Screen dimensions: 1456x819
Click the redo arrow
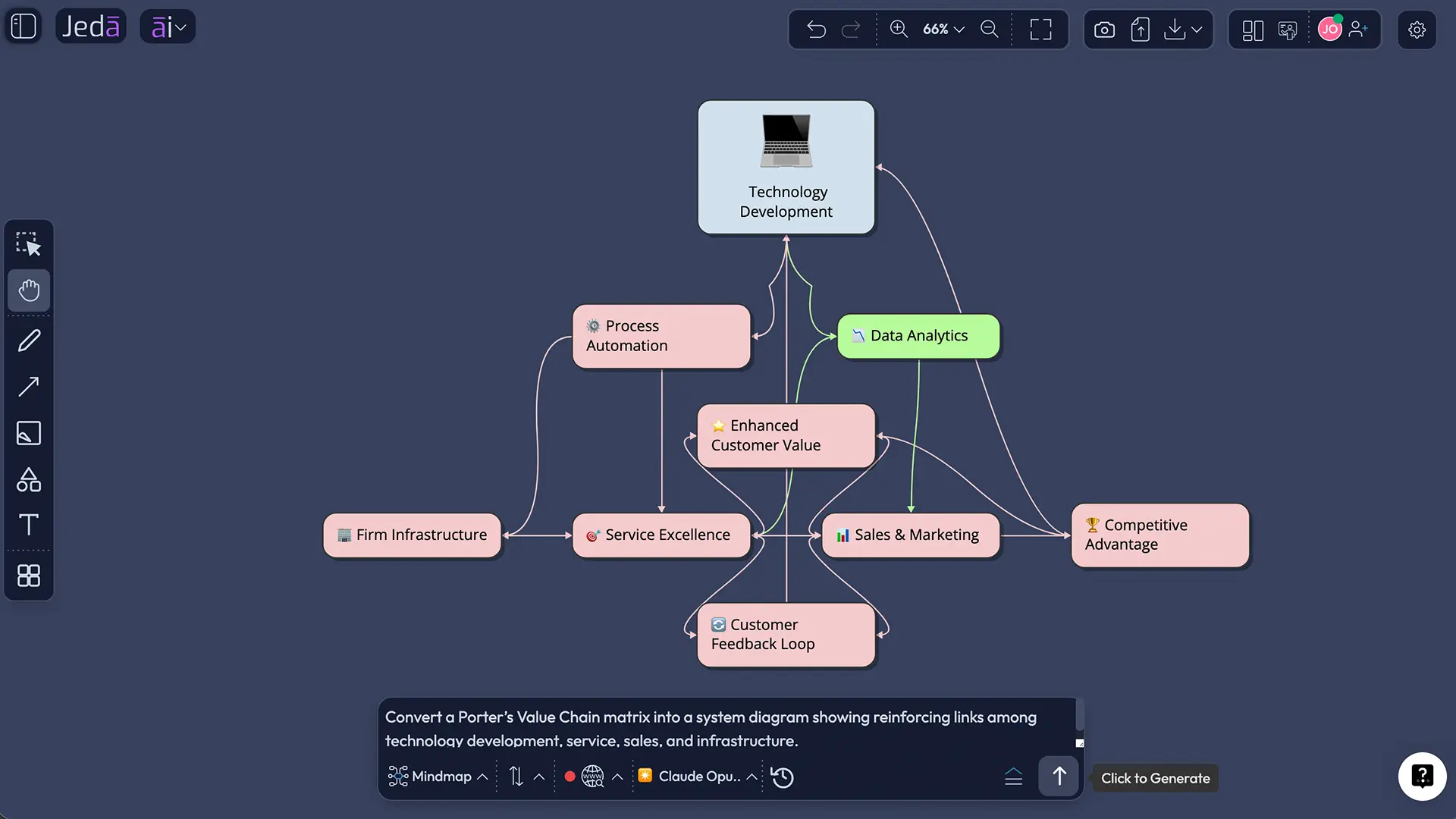[851, 30]
